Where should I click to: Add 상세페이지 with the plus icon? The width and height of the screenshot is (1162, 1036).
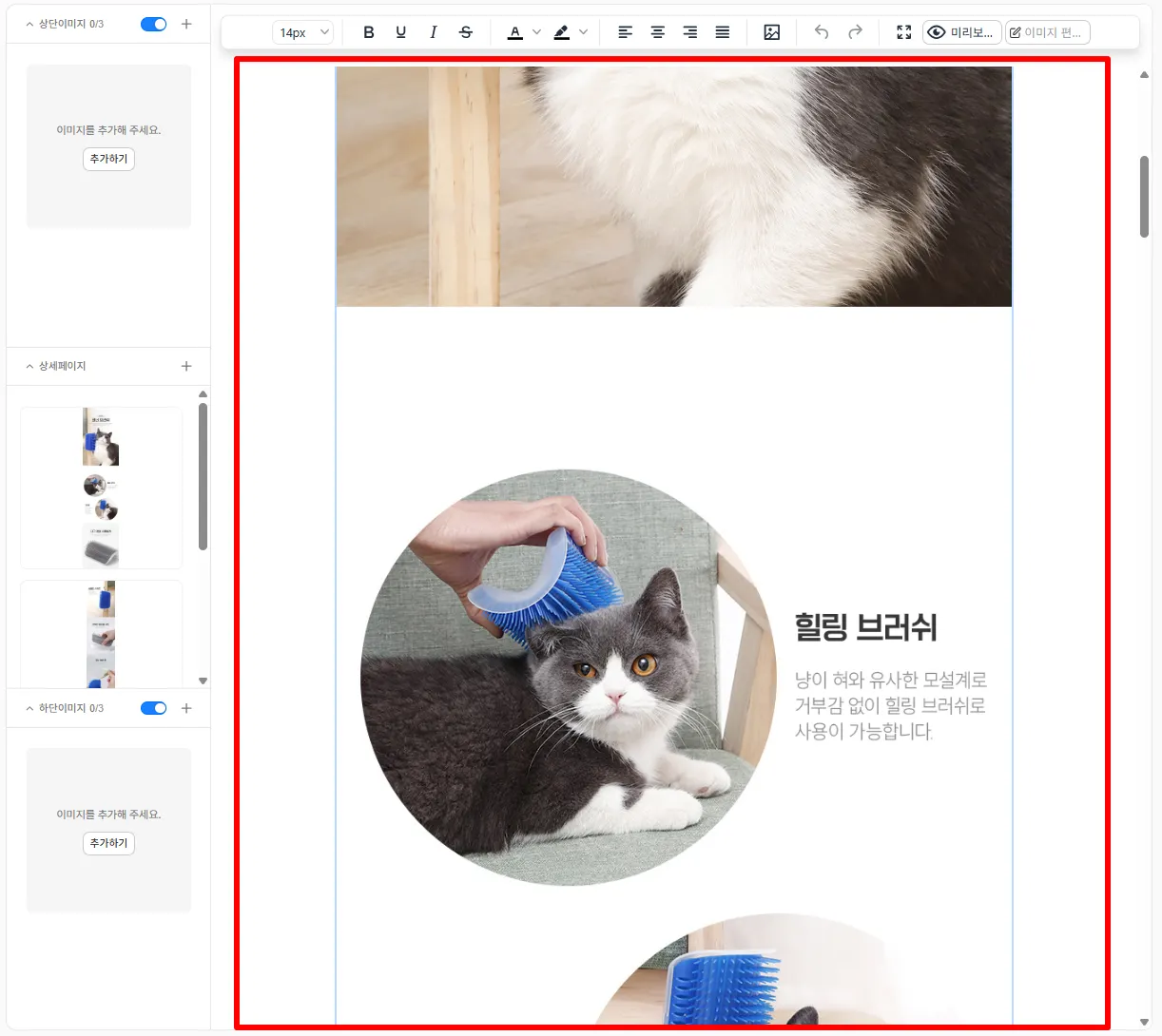[x=186, y=366]
